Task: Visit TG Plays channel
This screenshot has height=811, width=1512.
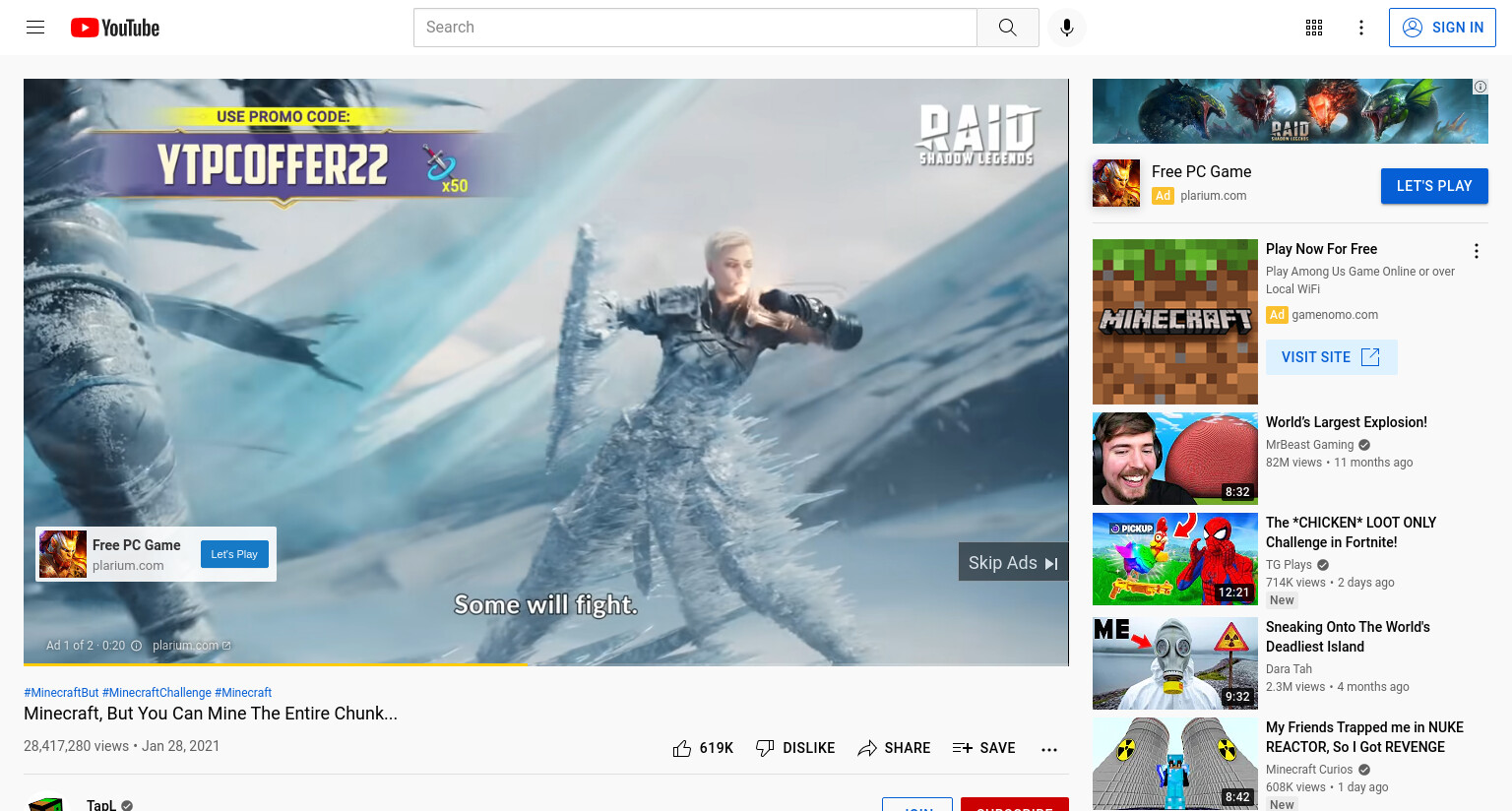Action: tap(1289, 565)
